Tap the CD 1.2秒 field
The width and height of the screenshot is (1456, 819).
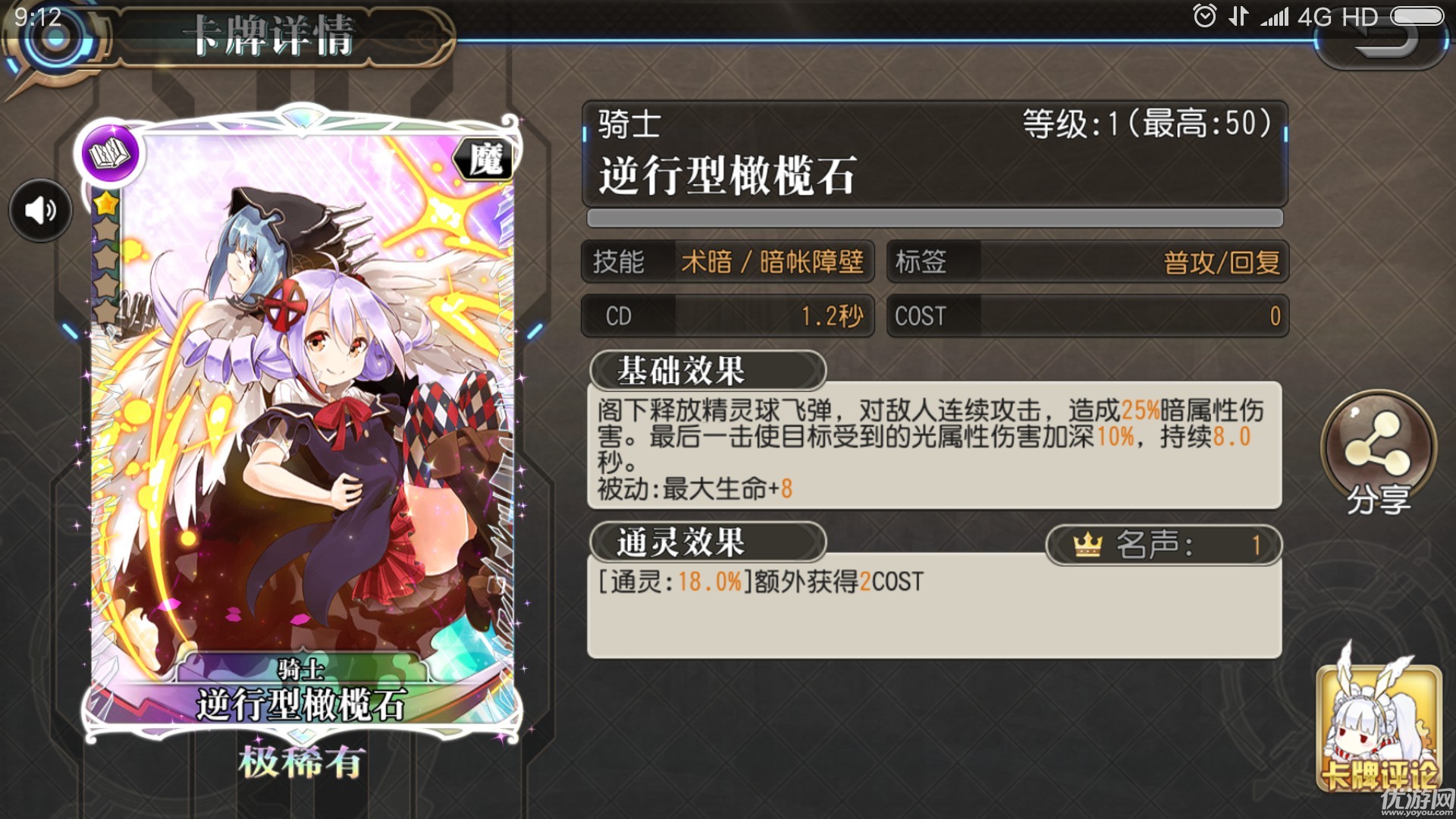[728, 315]
